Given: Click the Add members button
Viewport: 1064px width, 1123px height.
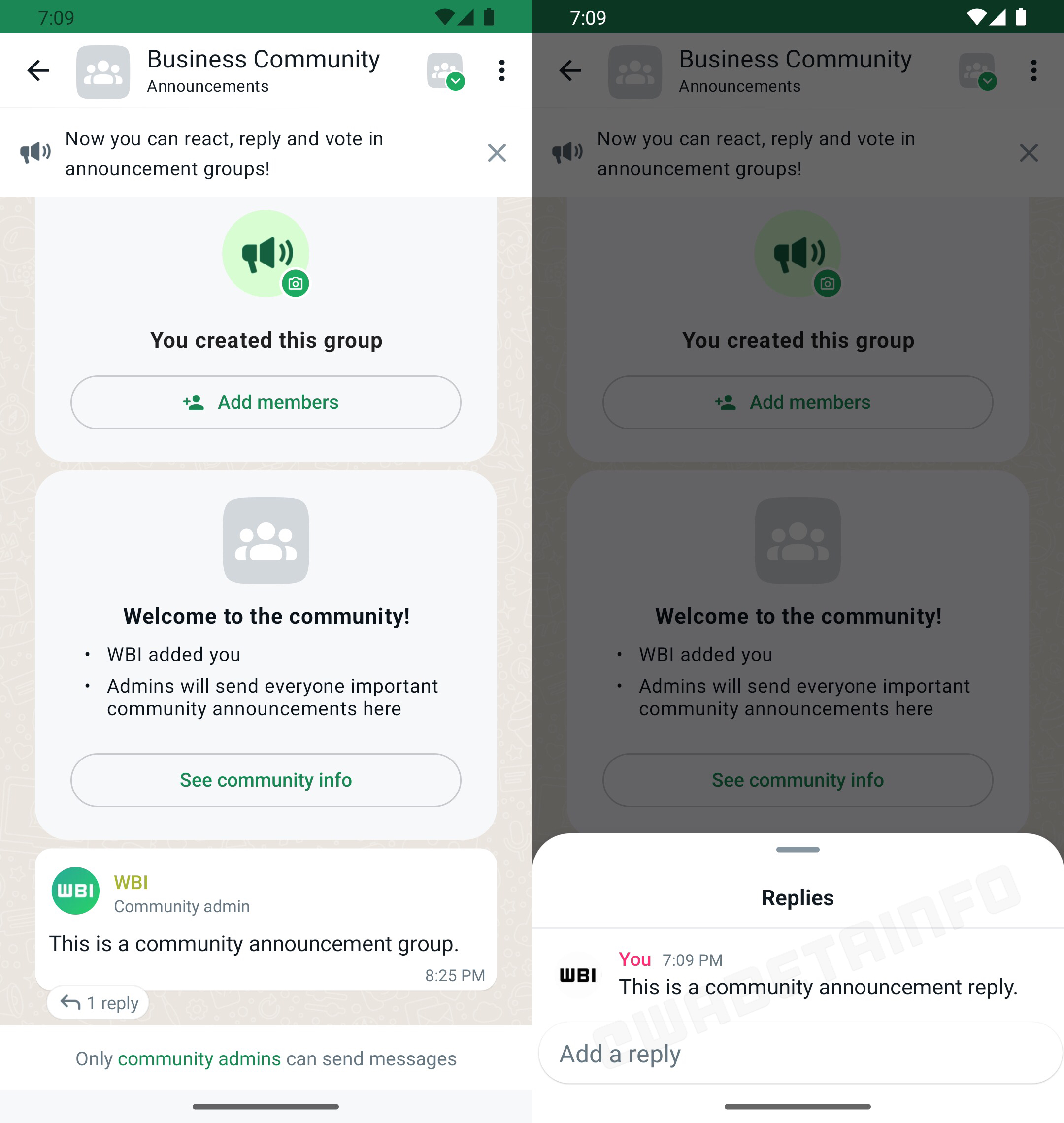Looking at the screenshot, I should [265, 402].
